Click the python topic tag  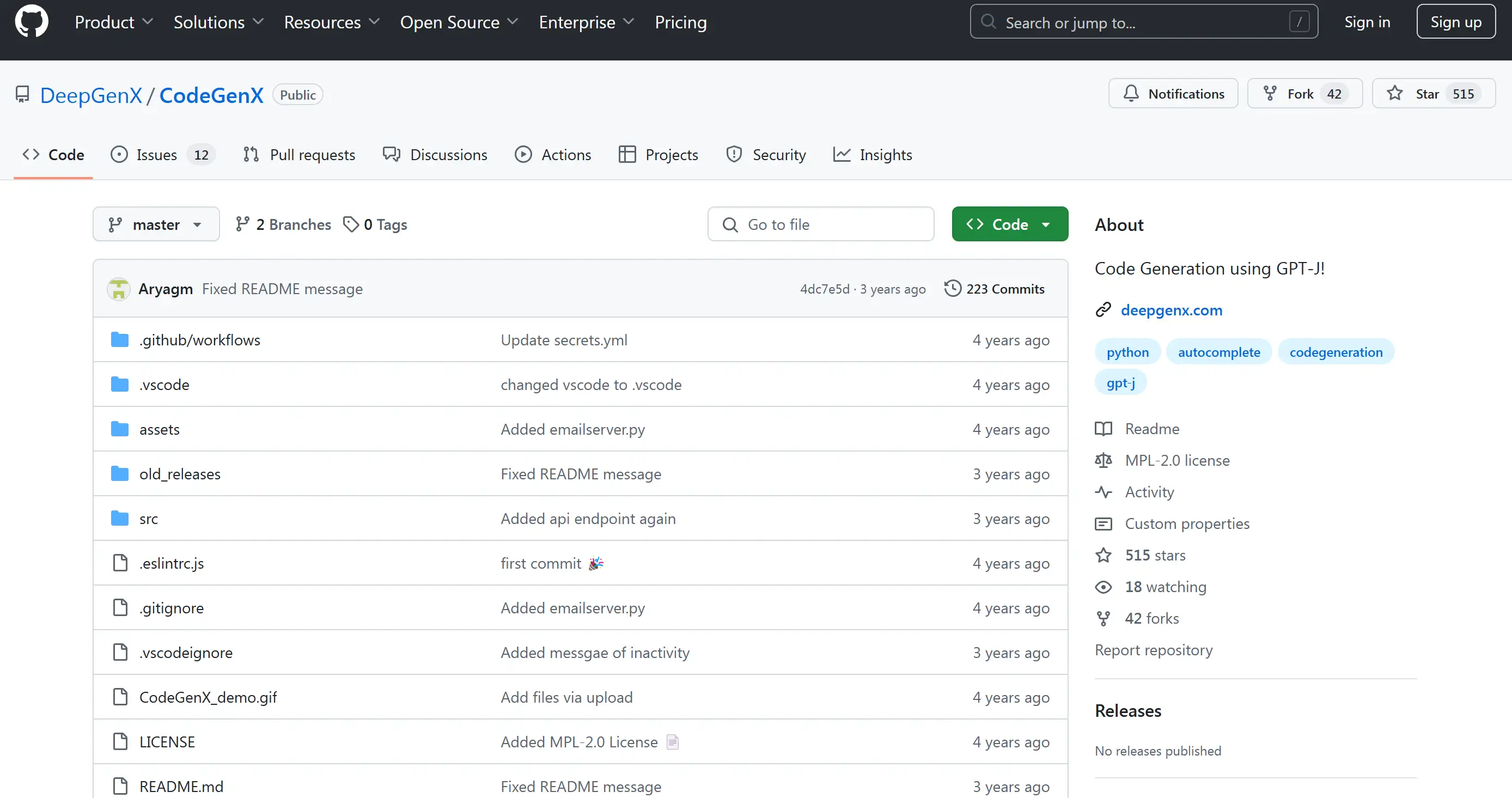click(1127, 352)
